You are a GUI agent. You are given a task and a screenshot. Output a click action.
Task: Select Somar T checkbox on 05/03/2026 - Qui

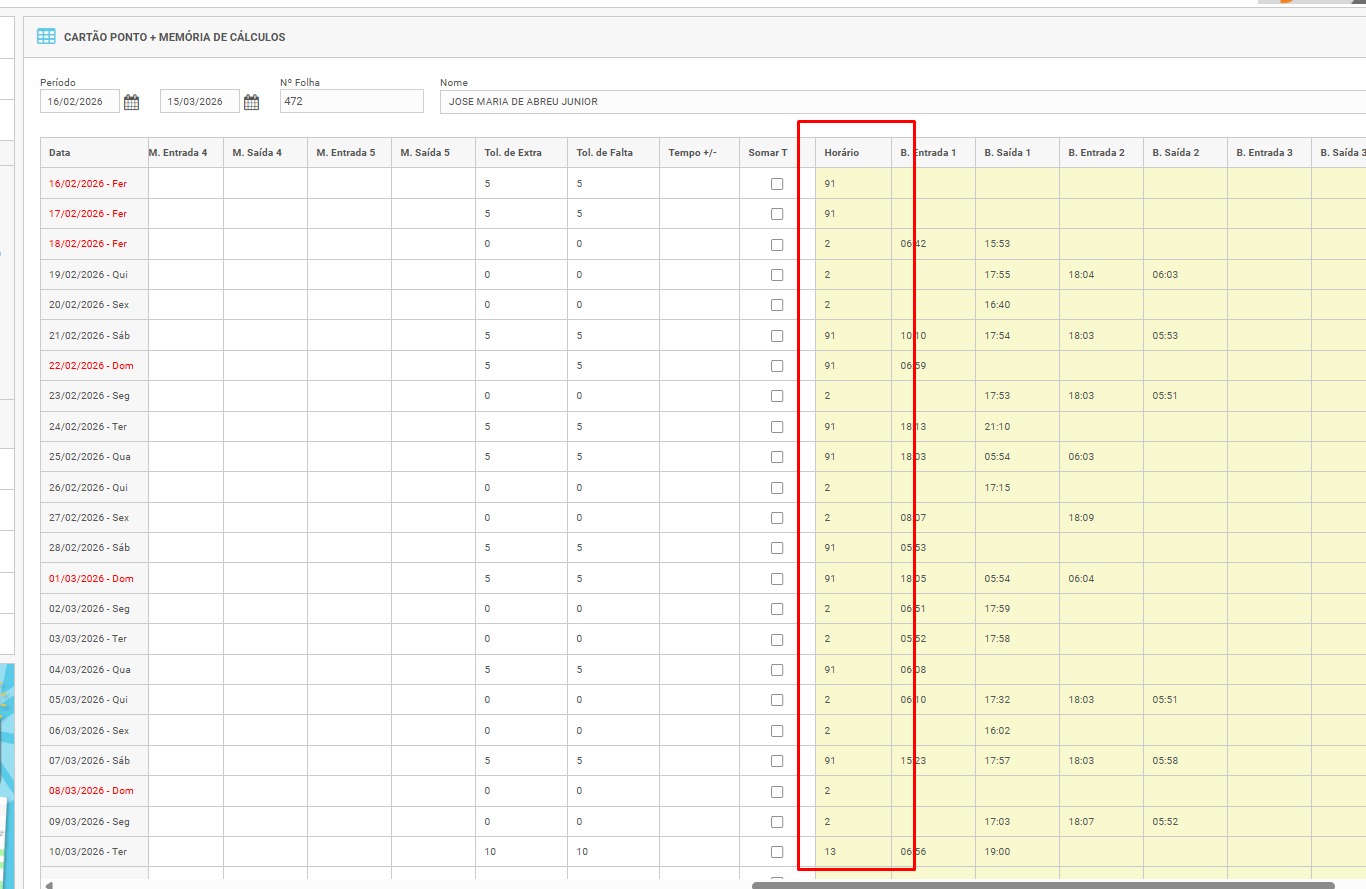click(777, 700)
